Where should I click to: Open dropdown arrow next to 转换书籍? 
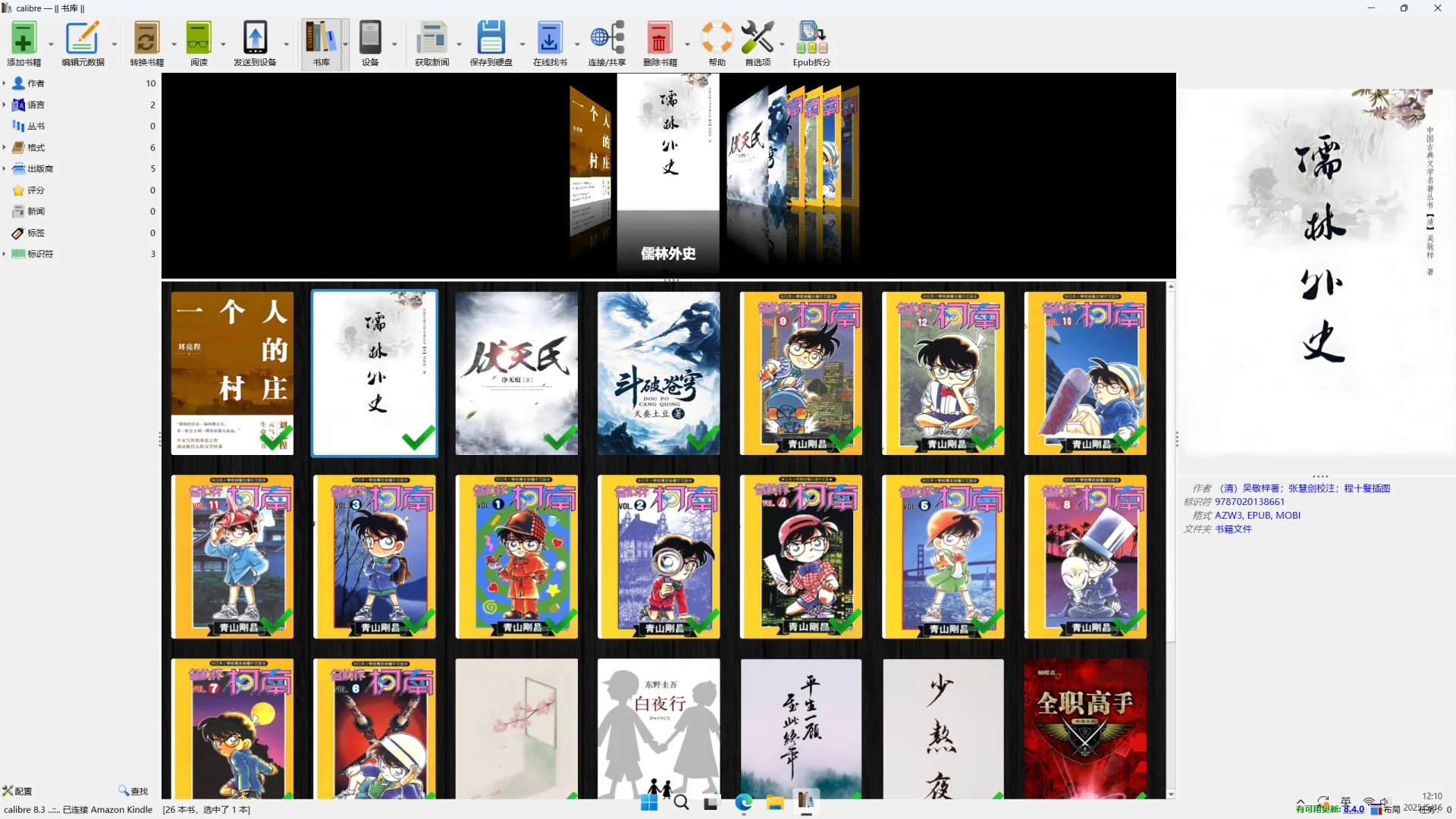click(x=174, y=44)
